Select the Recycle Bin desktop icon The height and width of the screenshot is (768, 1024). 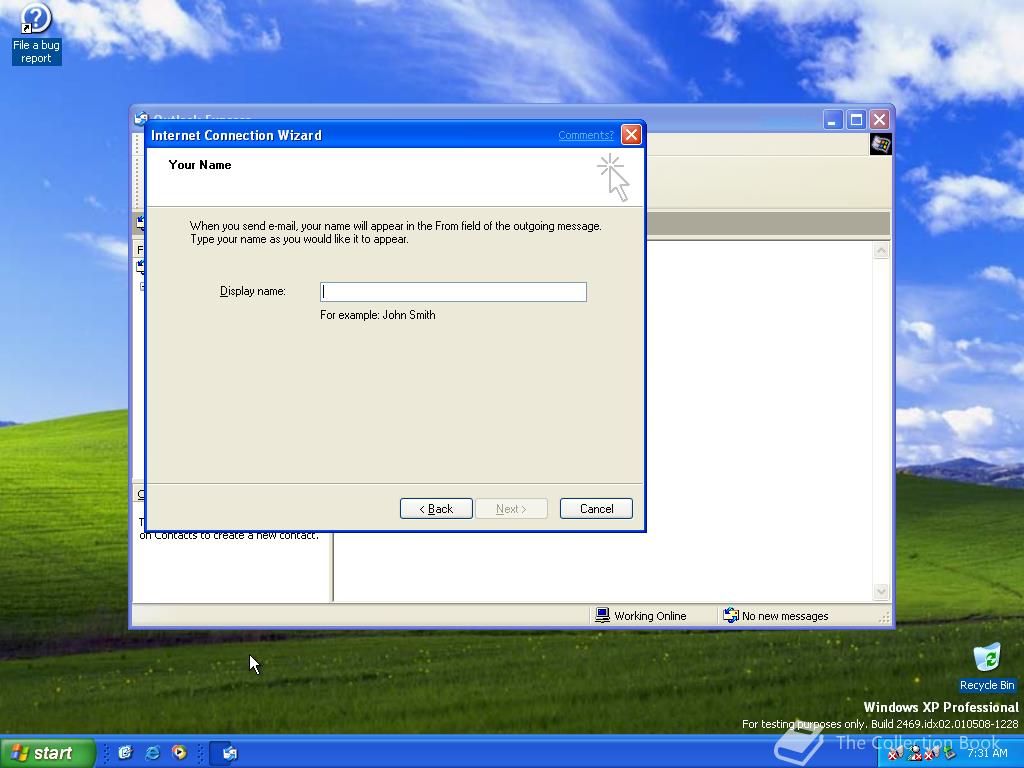click(x=987, y=667)
